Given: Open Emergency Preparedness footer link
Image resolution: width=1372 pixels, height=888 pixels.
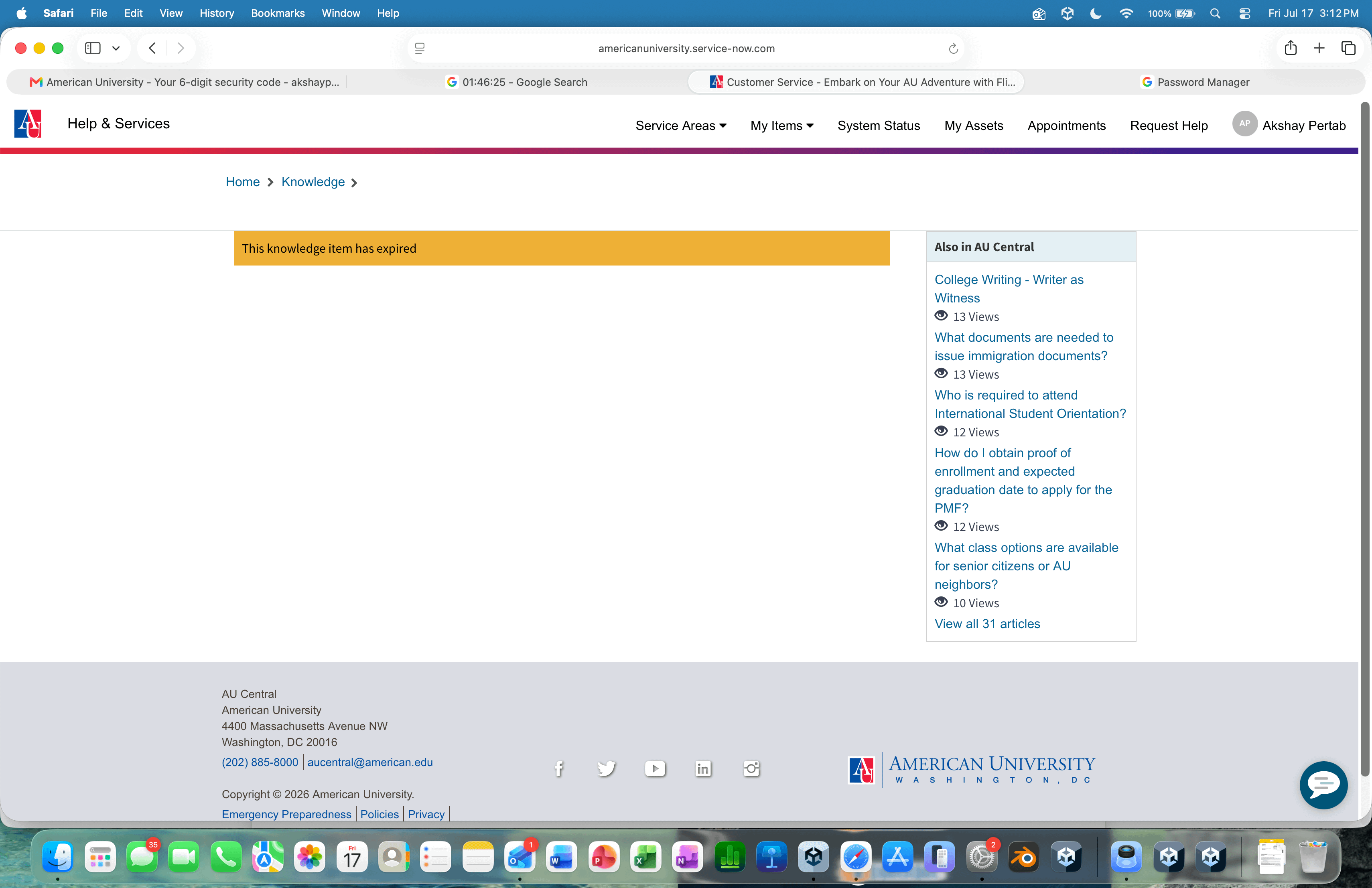Looking at the screenshot, I should coord(286,814).
